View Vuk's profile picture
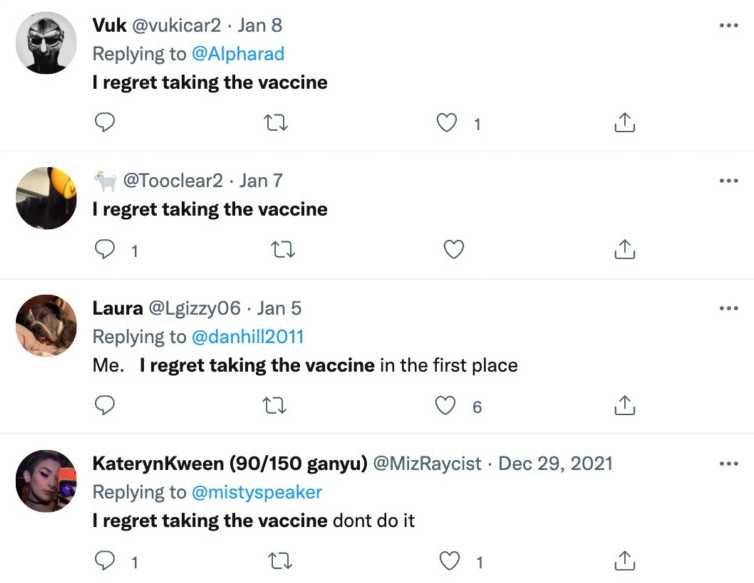This screenshot has width=754, height=583. pyautogui.click(x=47, y=42)
